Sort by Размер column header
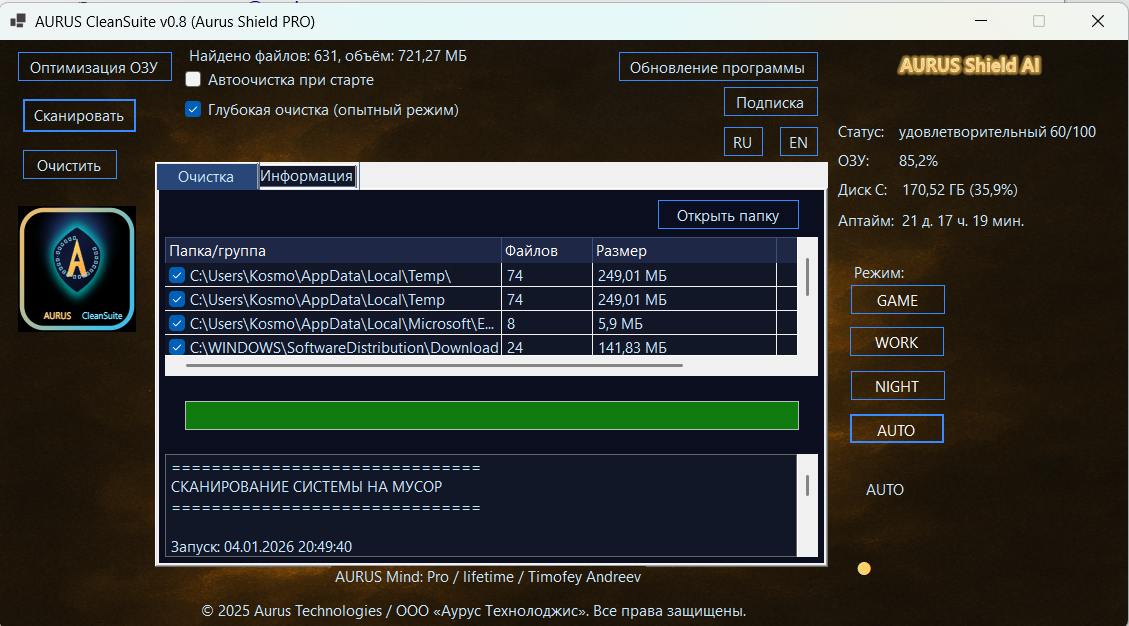The image size is (1129, 626). tap(684, 251)
